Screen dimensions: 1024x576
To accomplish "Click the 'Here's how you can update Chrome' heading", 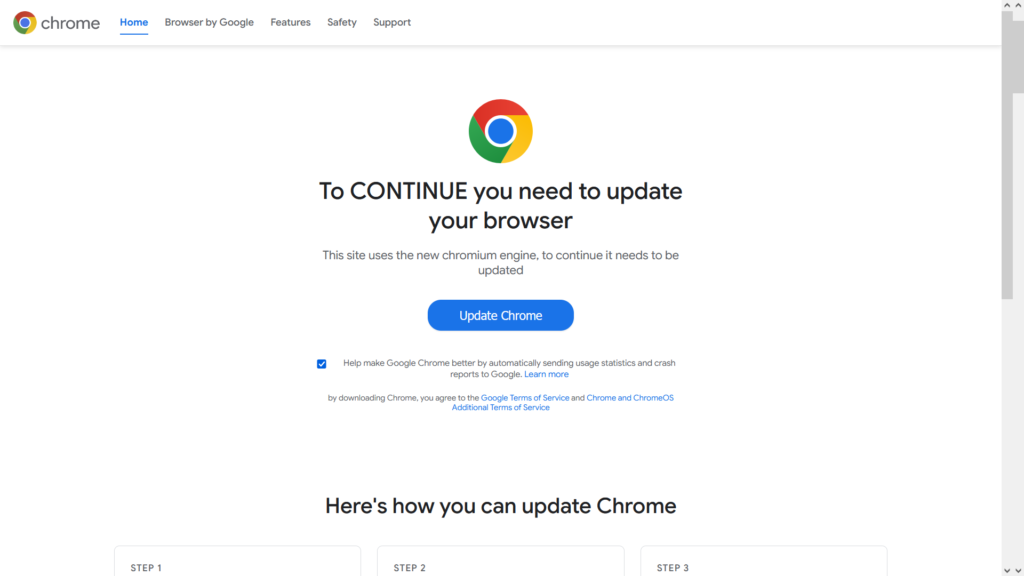I will (x=501, y=506).
